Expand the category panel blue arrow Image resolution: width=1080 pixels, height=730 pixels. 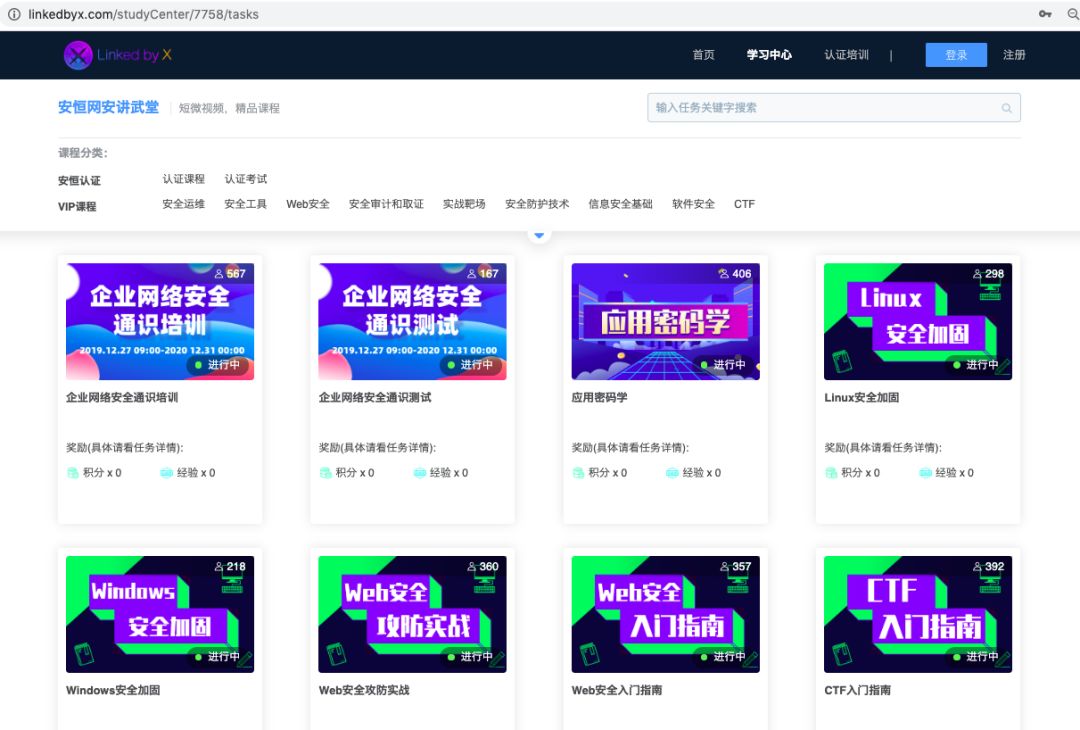point(540,235)
